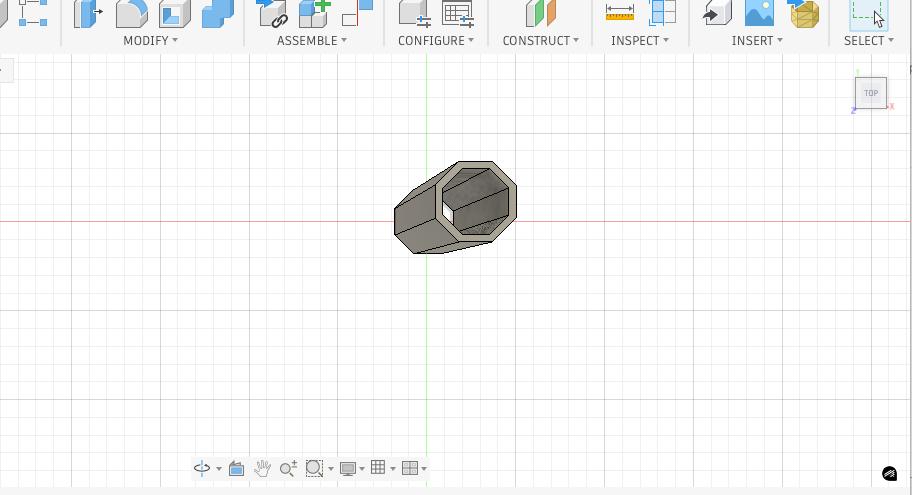The height and width of the screenshot is (495, 912).
Task: Open the INSERT dropdown menu
Action: (x=757, y=41)
